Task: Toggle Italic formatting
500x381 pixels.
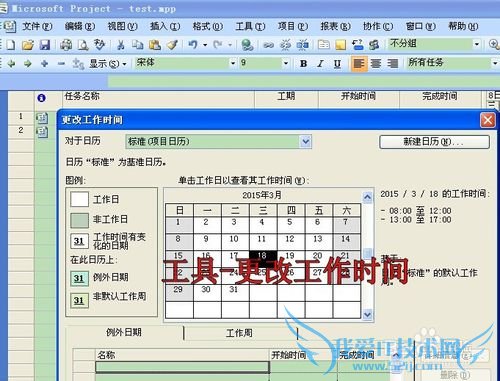Action: [320, 63]
